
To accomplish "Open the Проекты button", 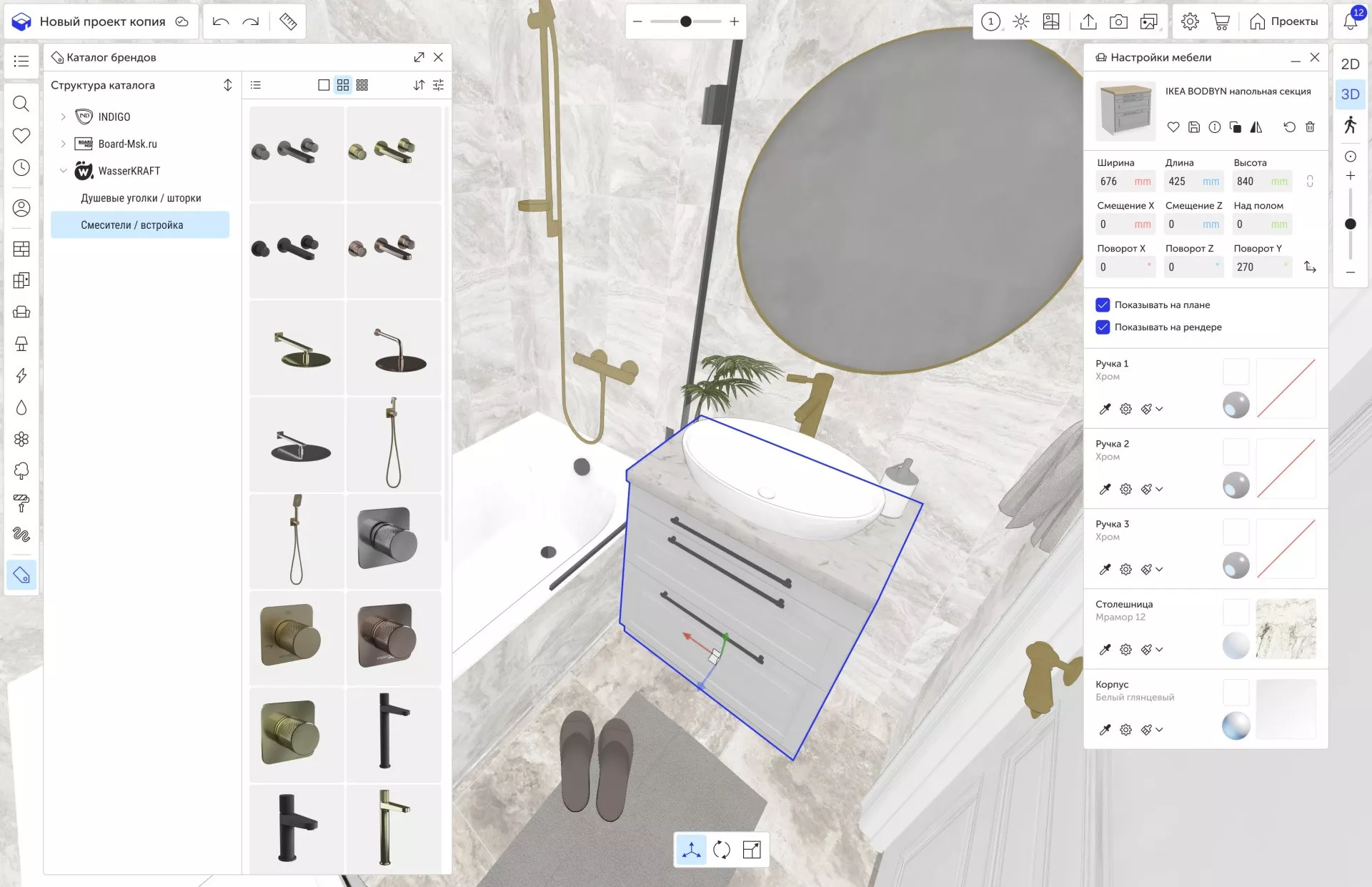I will point(1284,21).
